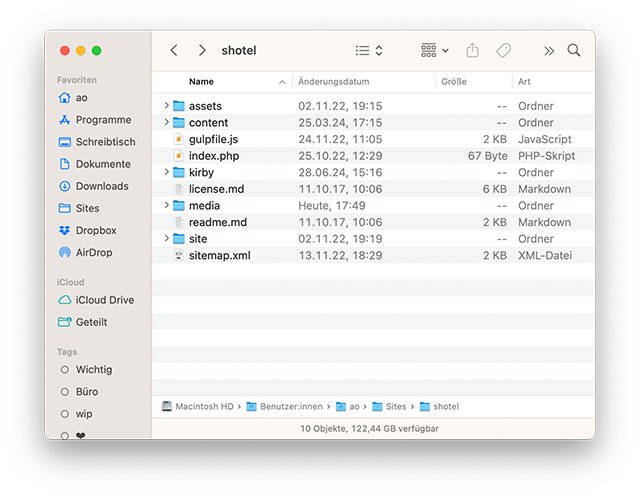Image resolution: width=640 pixels, height=498 pixels.
Task: Sort by Änderungsdatum column header
Action: click(x=334, y=82)
